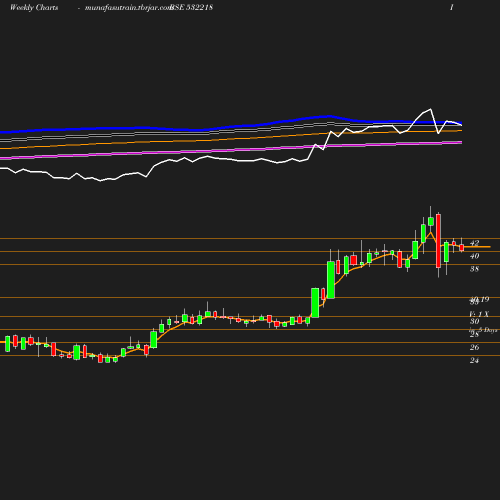Click the price axis label 24
Image resolution: width=500 pixels, height=500 pixels.
(x=474, y=360)
